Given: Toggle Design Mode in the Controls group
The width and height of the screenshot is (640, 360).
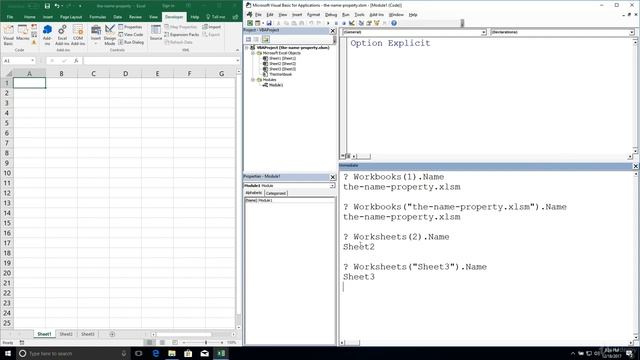Looking at the screenshot, I should 109,35.
